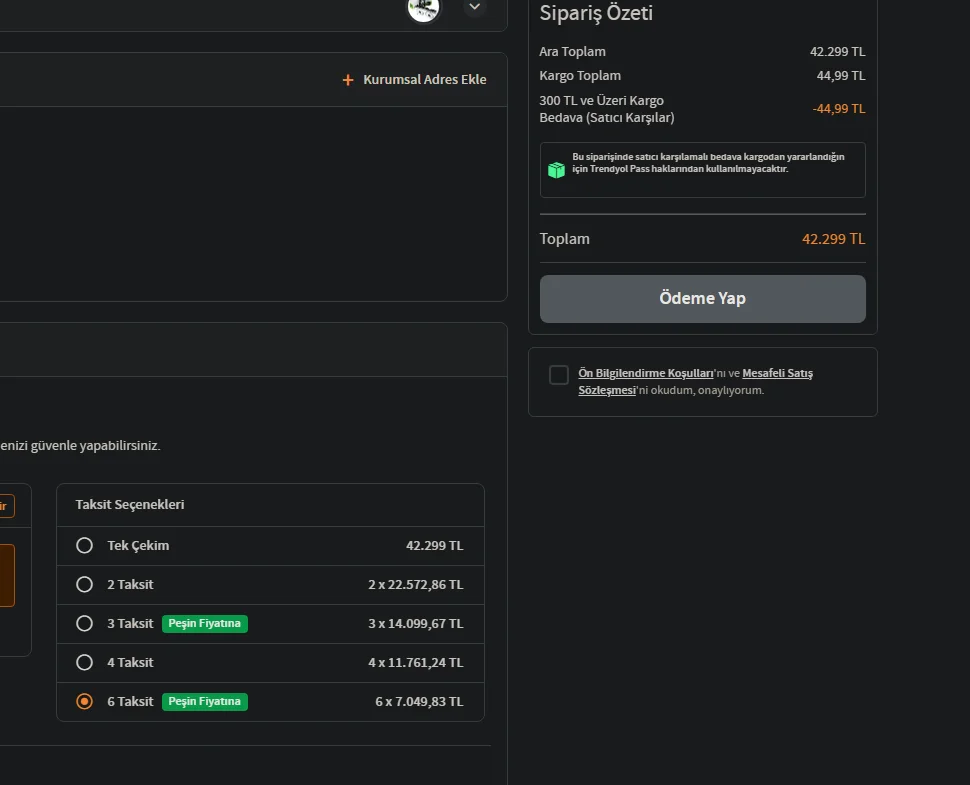Click Peşin Fiyatına badge on 3 Taksit

click(205, 623)
